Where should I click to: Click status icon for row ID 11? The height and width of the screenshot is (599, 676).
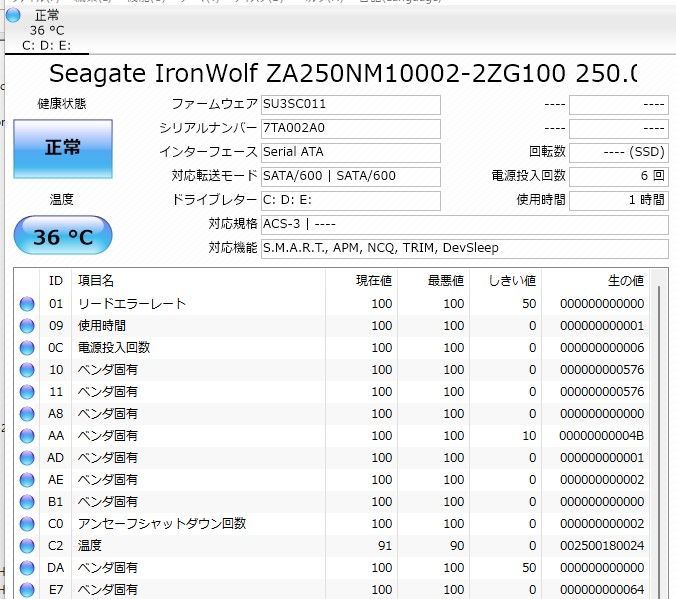[27, 392]
